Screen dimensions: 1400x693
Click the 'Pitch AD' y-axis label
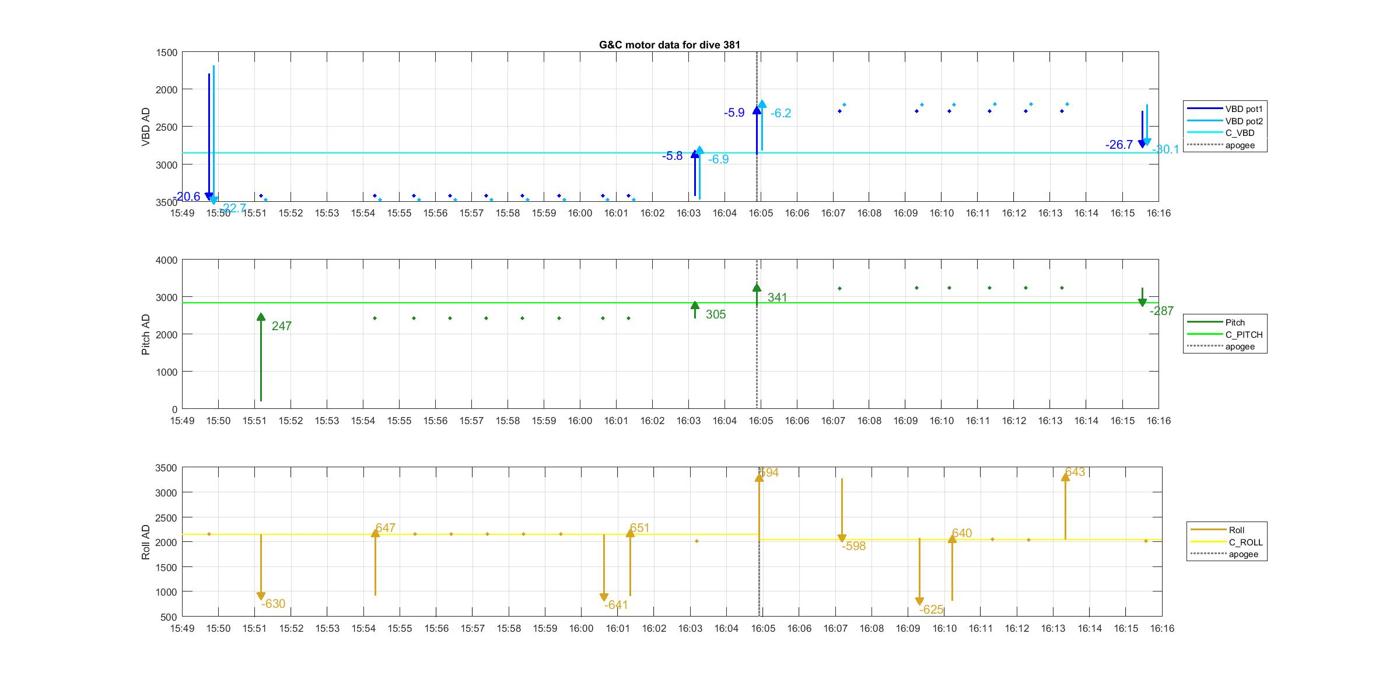[146, 335]
